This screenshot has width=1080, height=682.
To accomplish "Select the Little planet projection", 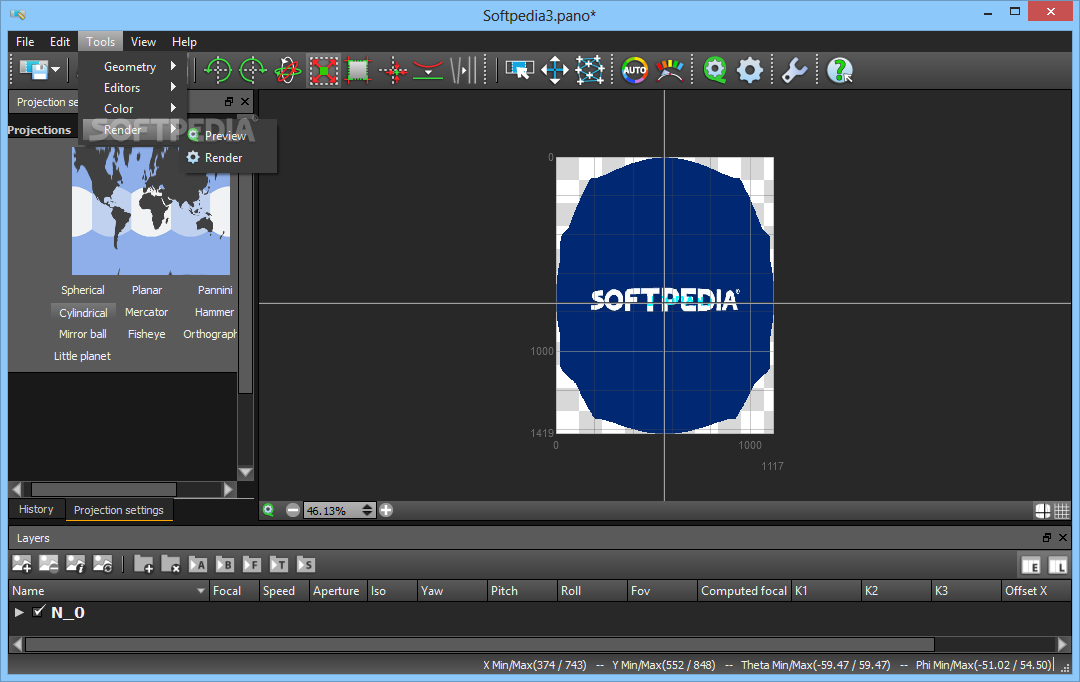I will (83, 356).
